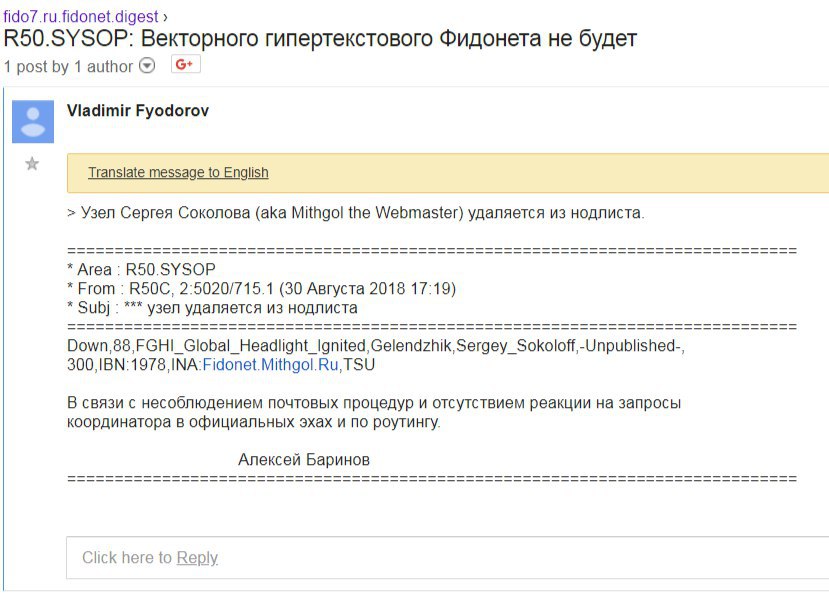The height and width of the screenshot is (602, 829).
Task: Click the 'Down,88,FGHI_Global_Headlight_Ignited' line
Action: (x=376, y=346)
